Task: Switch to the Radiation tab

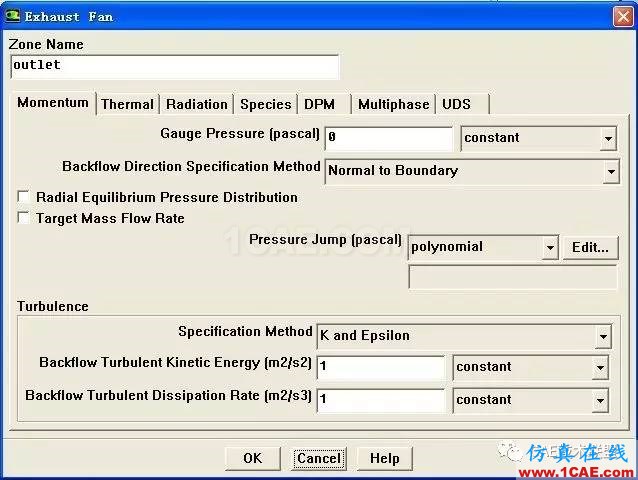Action: point(197,104)
